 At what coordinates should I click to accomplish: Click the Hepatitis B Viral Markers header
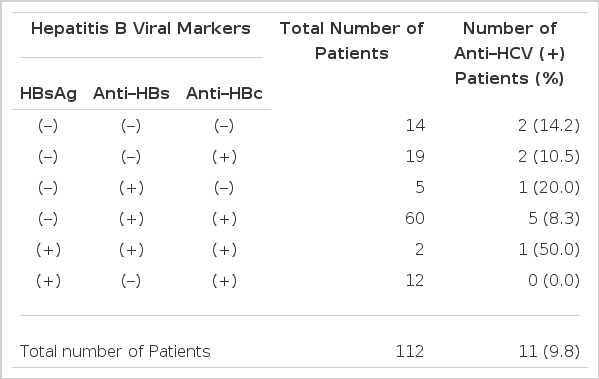coord(141,29)
